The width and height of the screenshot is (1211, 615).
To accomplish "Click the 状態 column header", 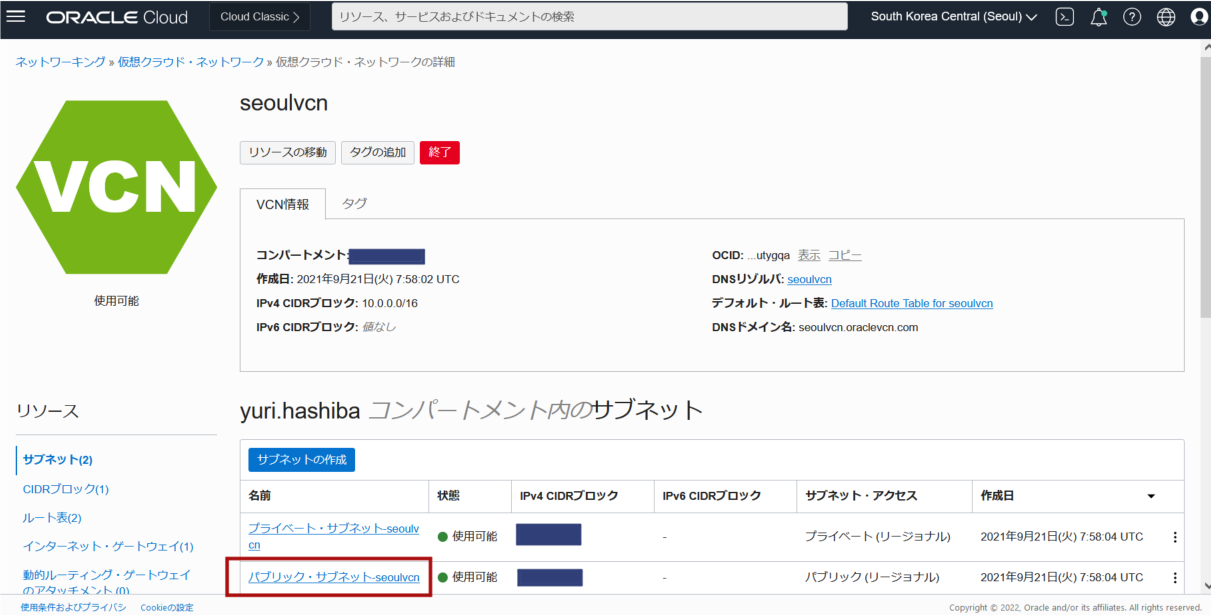I will 449,496.
